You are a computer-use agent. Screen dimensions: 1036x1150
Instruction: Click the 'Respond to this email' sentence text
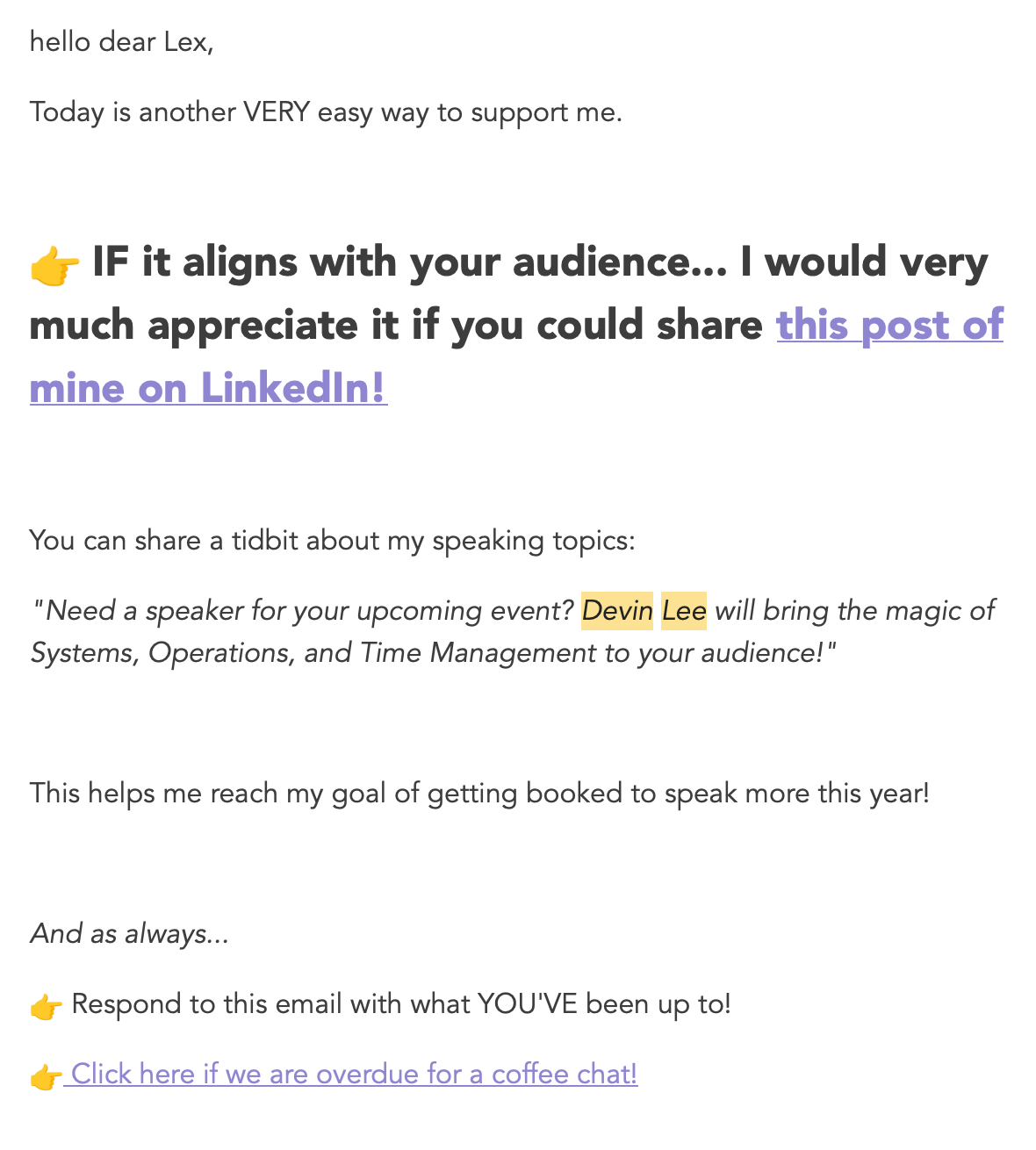pyautogui.click(x=401, y=1003)
